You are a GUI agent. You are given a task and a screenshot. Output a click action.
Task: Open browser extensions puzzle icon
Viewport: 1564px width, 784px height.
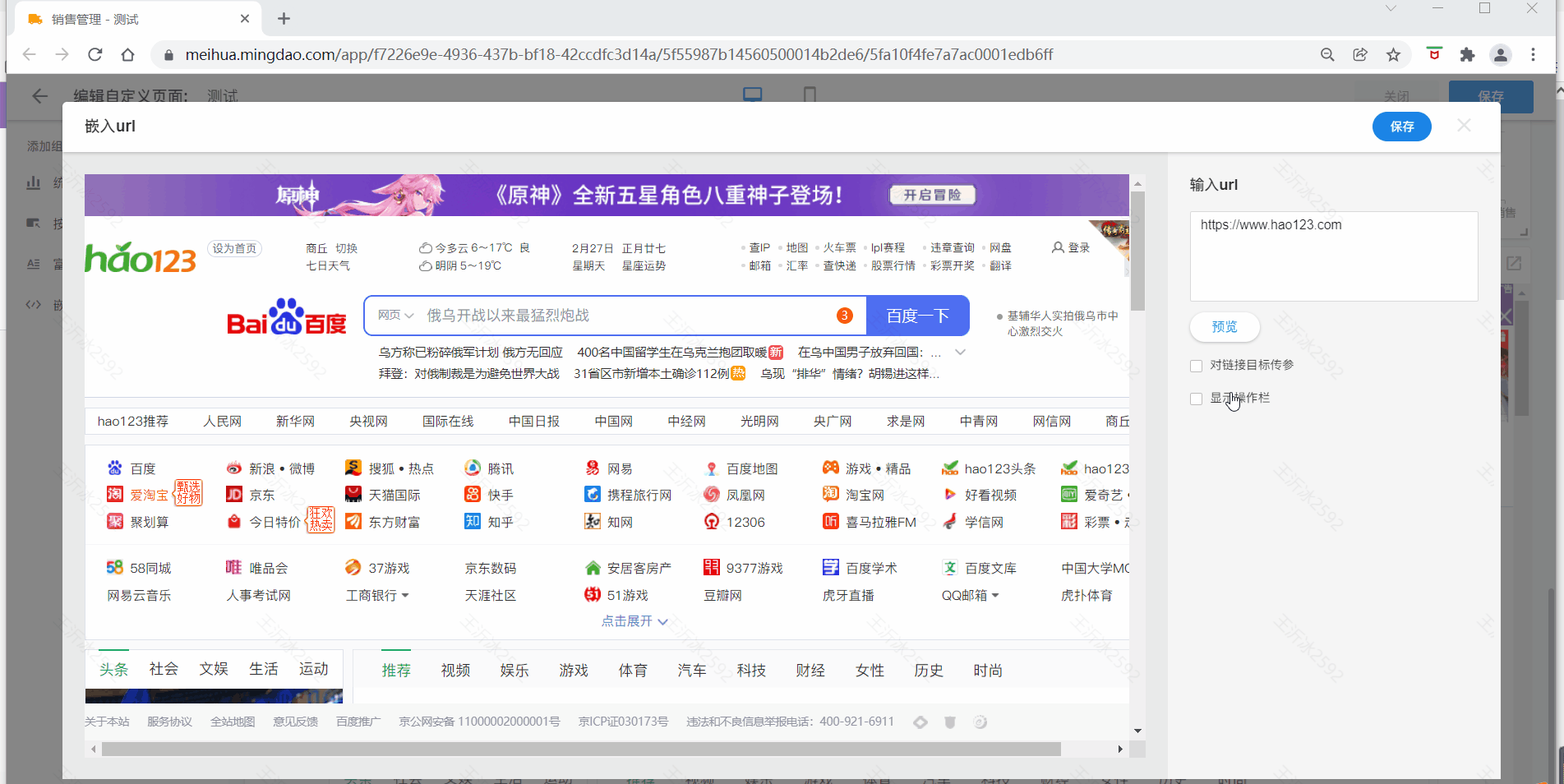click(x=1467, y=54)
